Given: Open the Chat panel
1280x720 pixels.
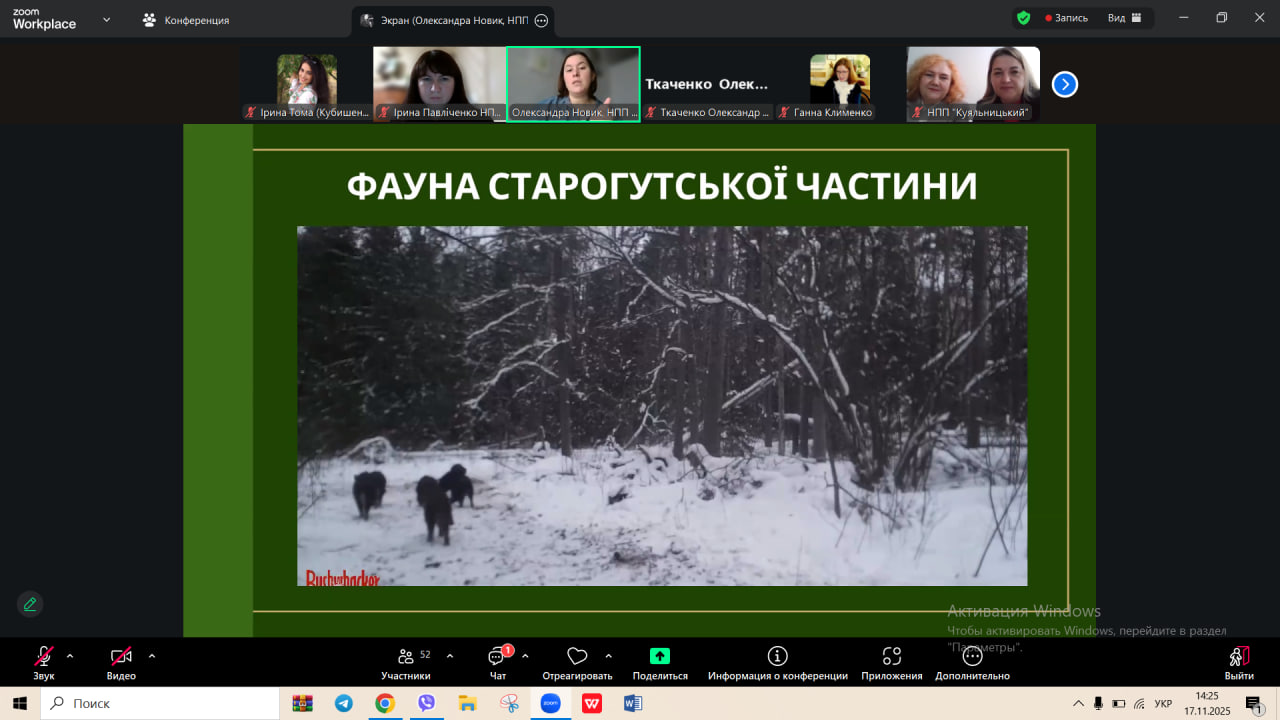Looking at the screenshot, I should point(497,657).
